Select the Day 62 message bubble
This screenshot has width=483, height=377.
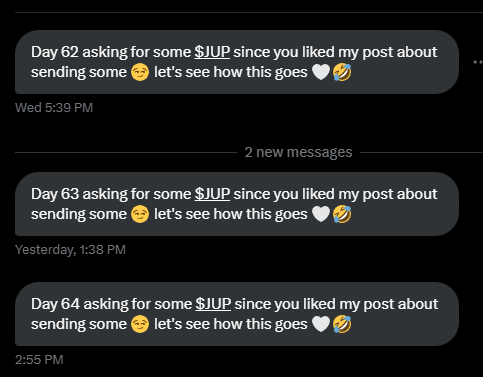237,62
